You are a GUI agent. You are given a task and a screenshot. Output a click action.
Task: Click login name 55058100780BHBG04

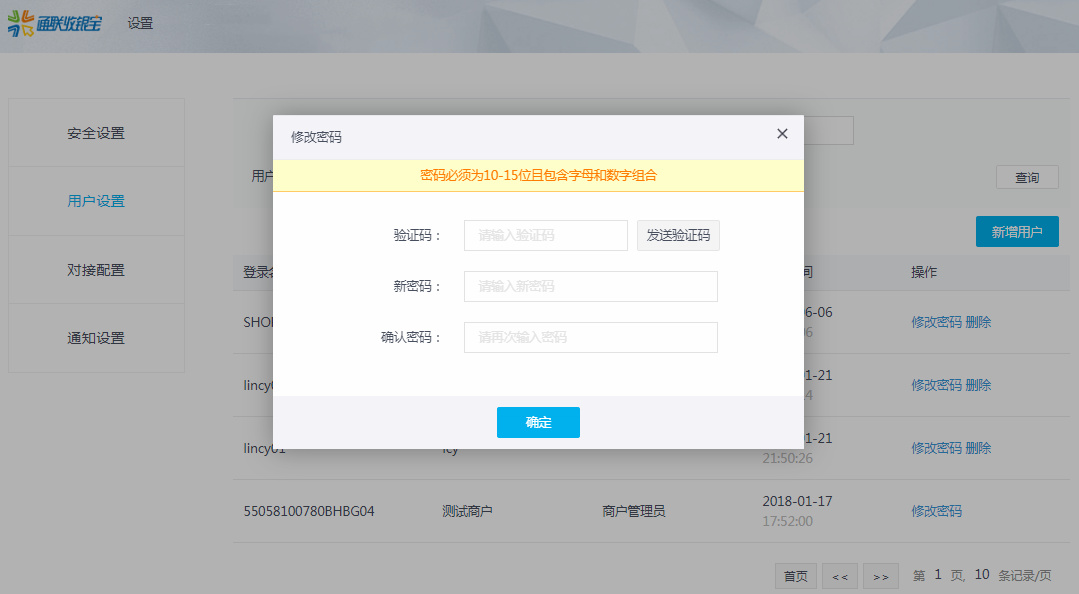coord(309,511)
